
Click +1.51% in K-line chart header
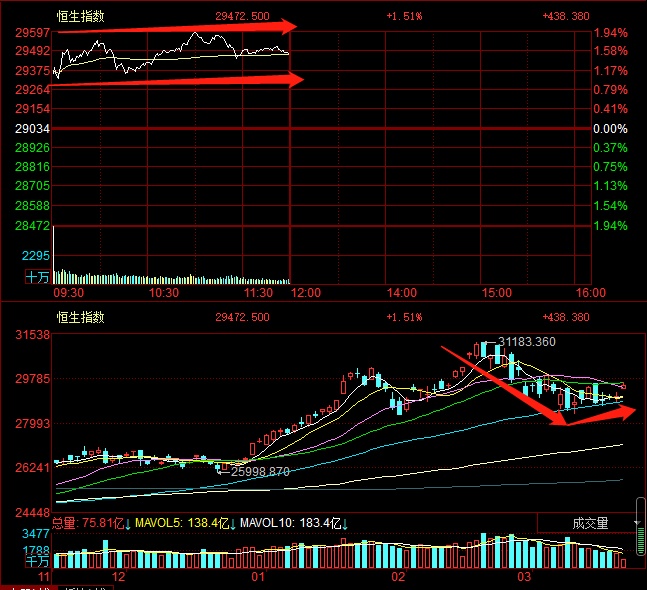click(404, 317)
